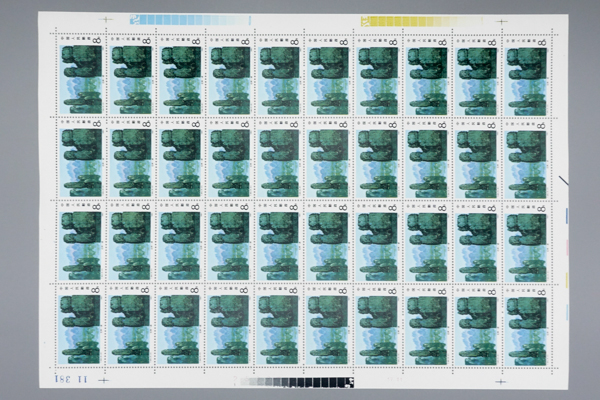The image size is (600, 400).
Task: Click the blue color calibration strip
Action: click(190, 20)
